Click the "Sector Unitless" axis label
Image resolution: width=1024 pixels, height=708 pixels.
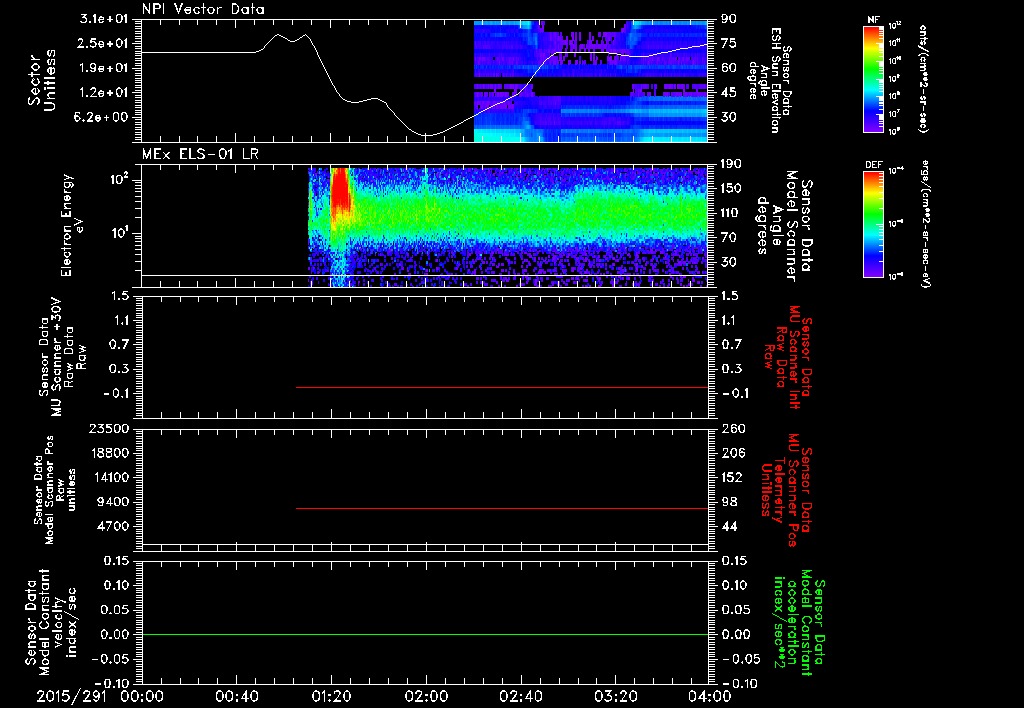click(x=42, y=80)
